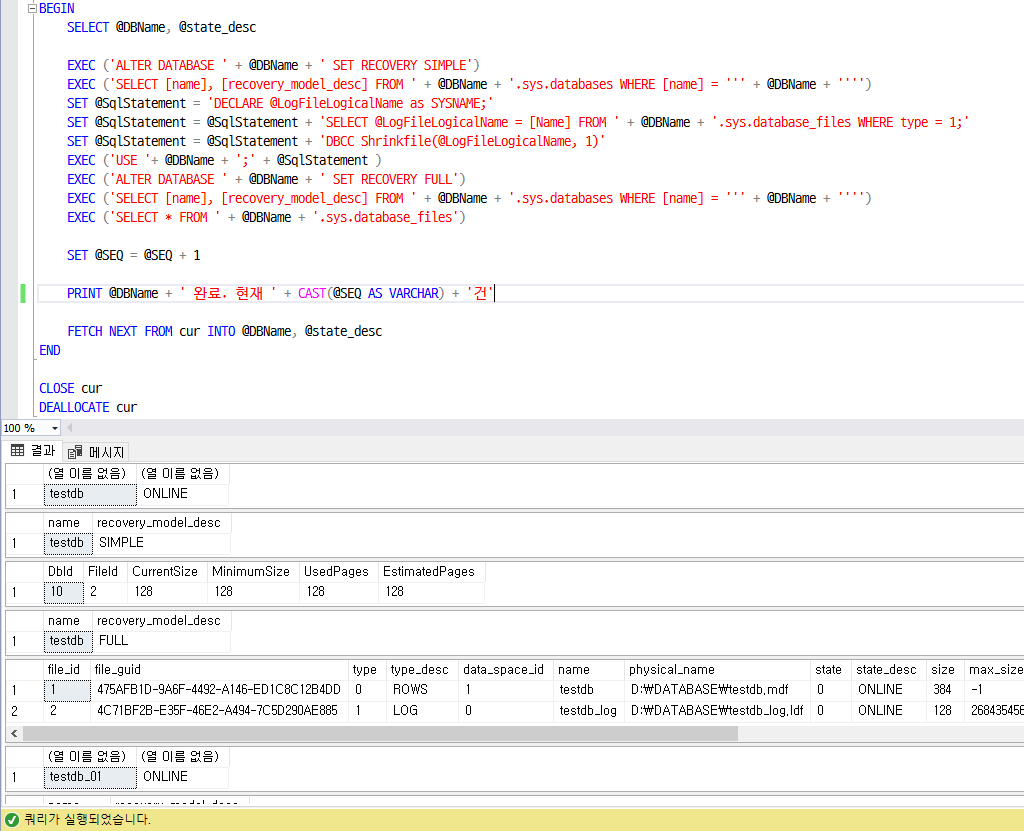Select the SIMPLE recovery model cell
This screenshot has height=831, width=1024.
tap(120, 542)
